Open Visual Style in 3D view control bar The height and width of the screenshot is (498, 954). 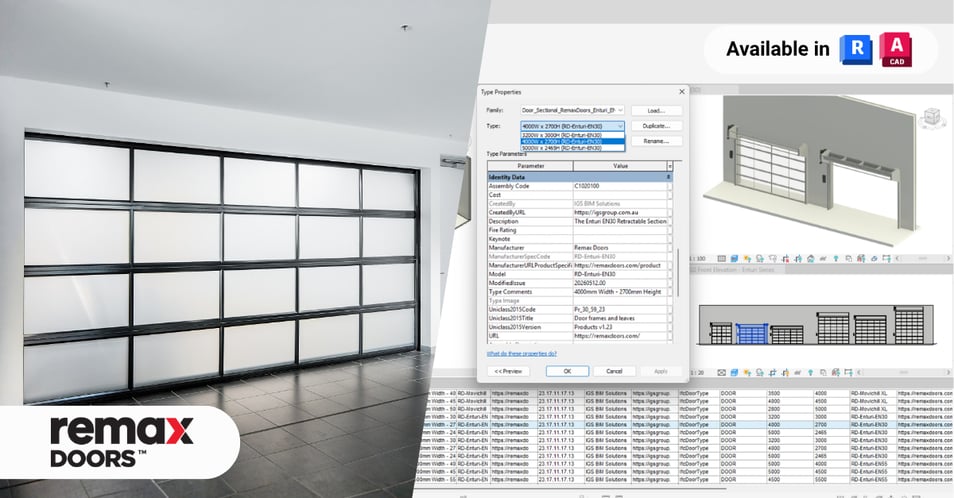pyautogui.click(x=734, y=258)
